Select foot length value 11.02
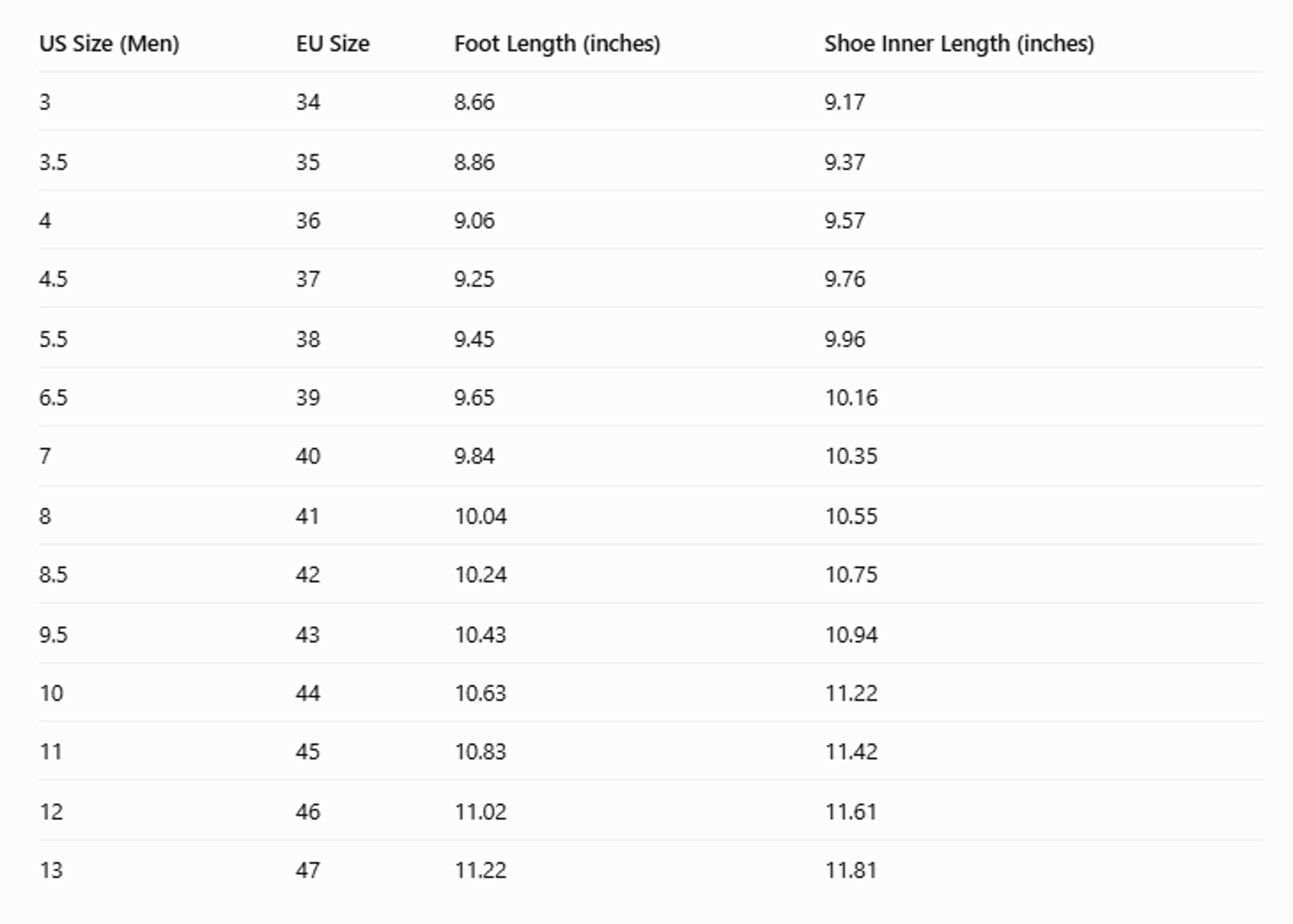The image size is (1293, 924). point(480,811)
